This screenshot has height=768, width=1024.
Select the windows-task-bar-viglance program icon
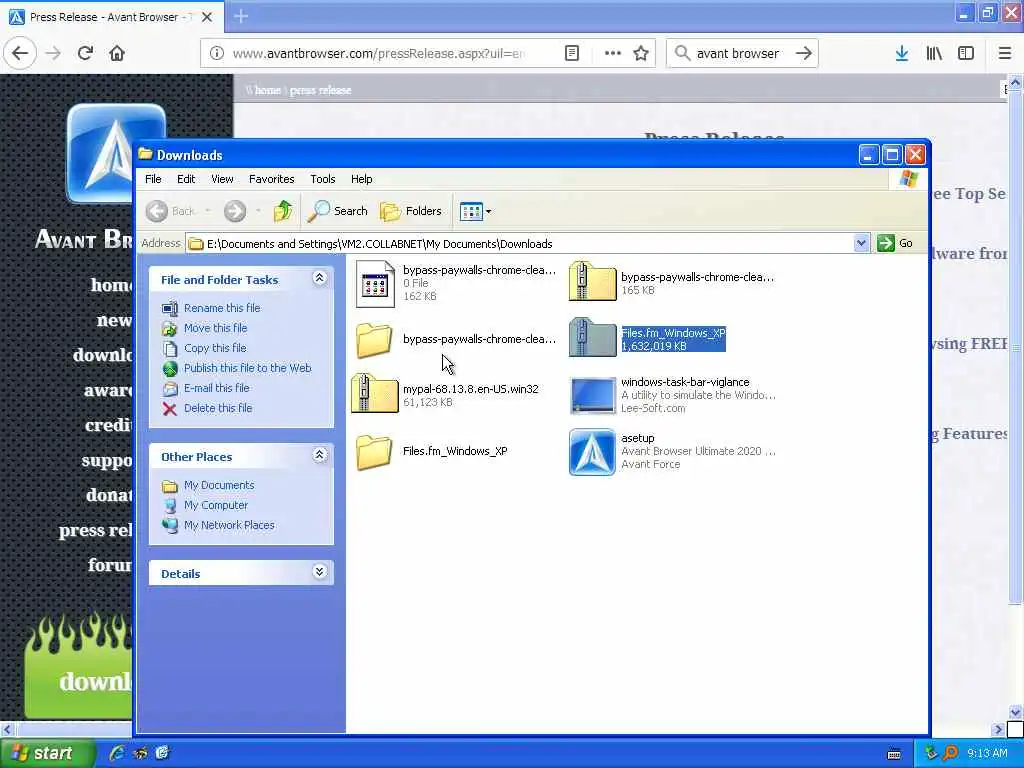pos(592,396)
